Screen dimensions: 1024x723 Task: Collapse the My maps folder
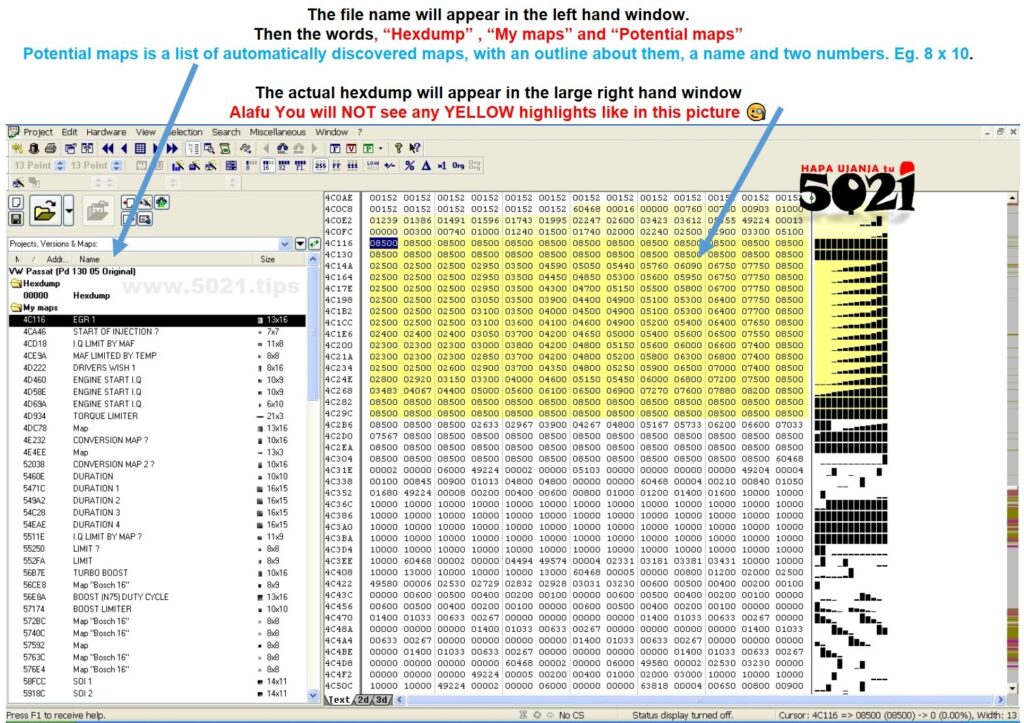[17, 308]
